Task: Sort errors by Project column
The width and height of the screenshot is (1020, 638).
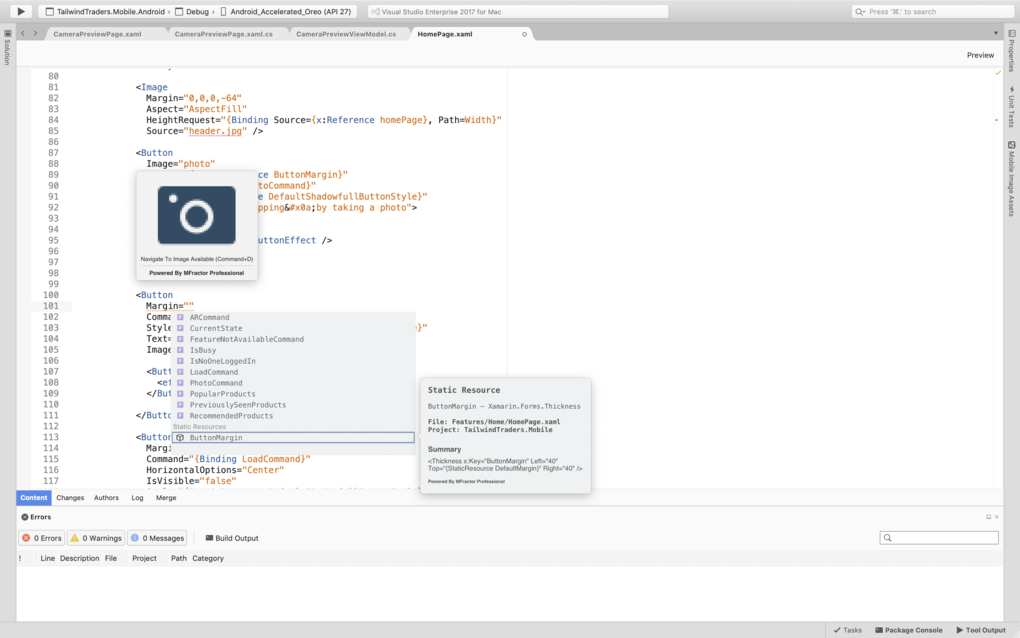Action: tap(144, 558)
